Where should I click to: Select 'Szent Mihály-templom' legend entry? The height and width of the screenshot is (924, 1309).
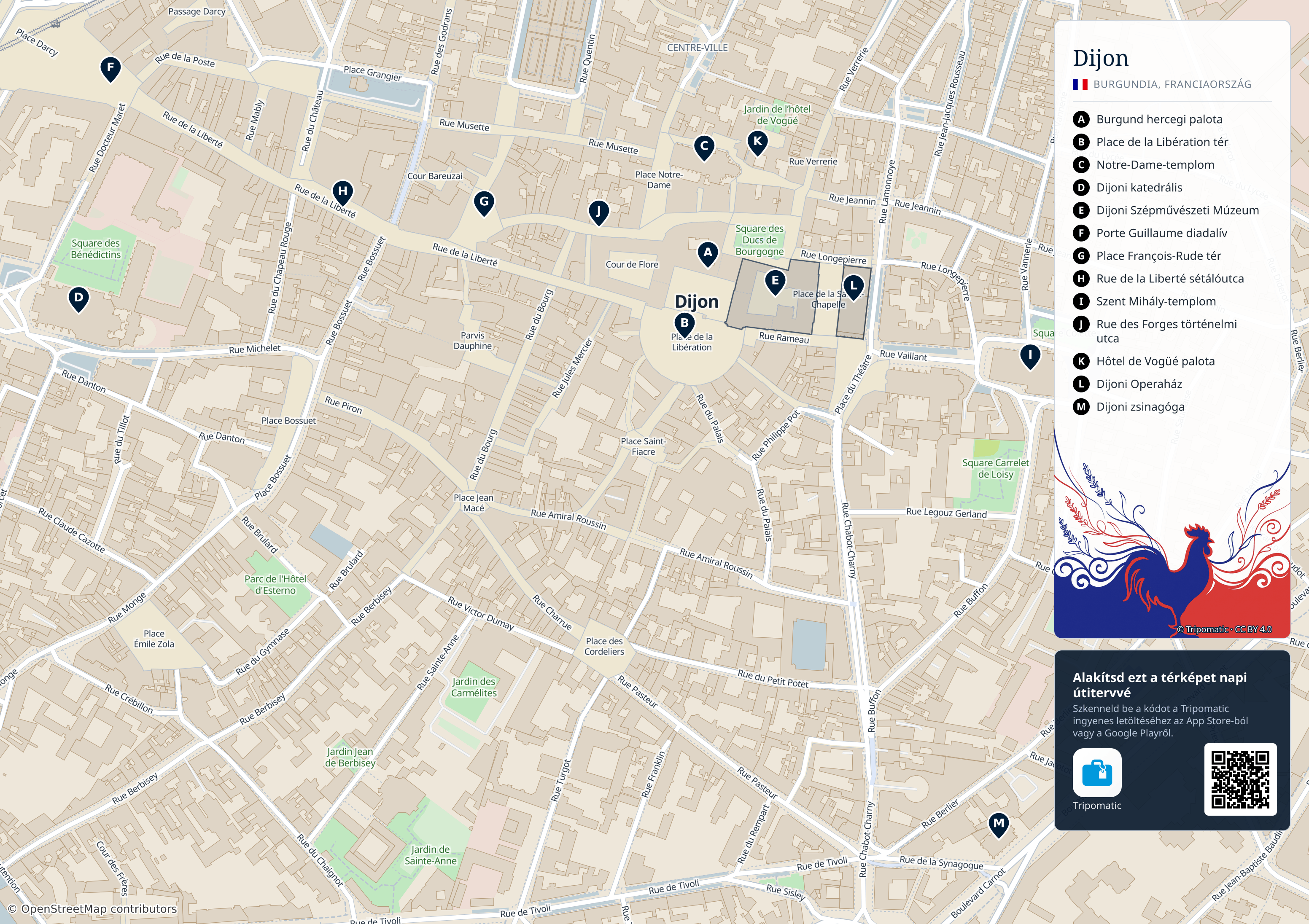pyautogui.click(x=1155, y=301)
